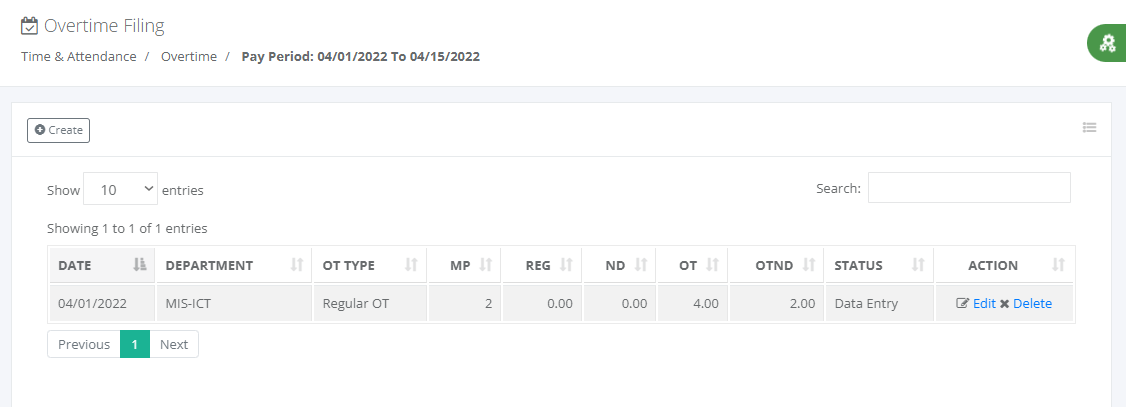Click the list view icon on the right
The height and width of the screenshot is (407, 1126).
pos(1089,128)
